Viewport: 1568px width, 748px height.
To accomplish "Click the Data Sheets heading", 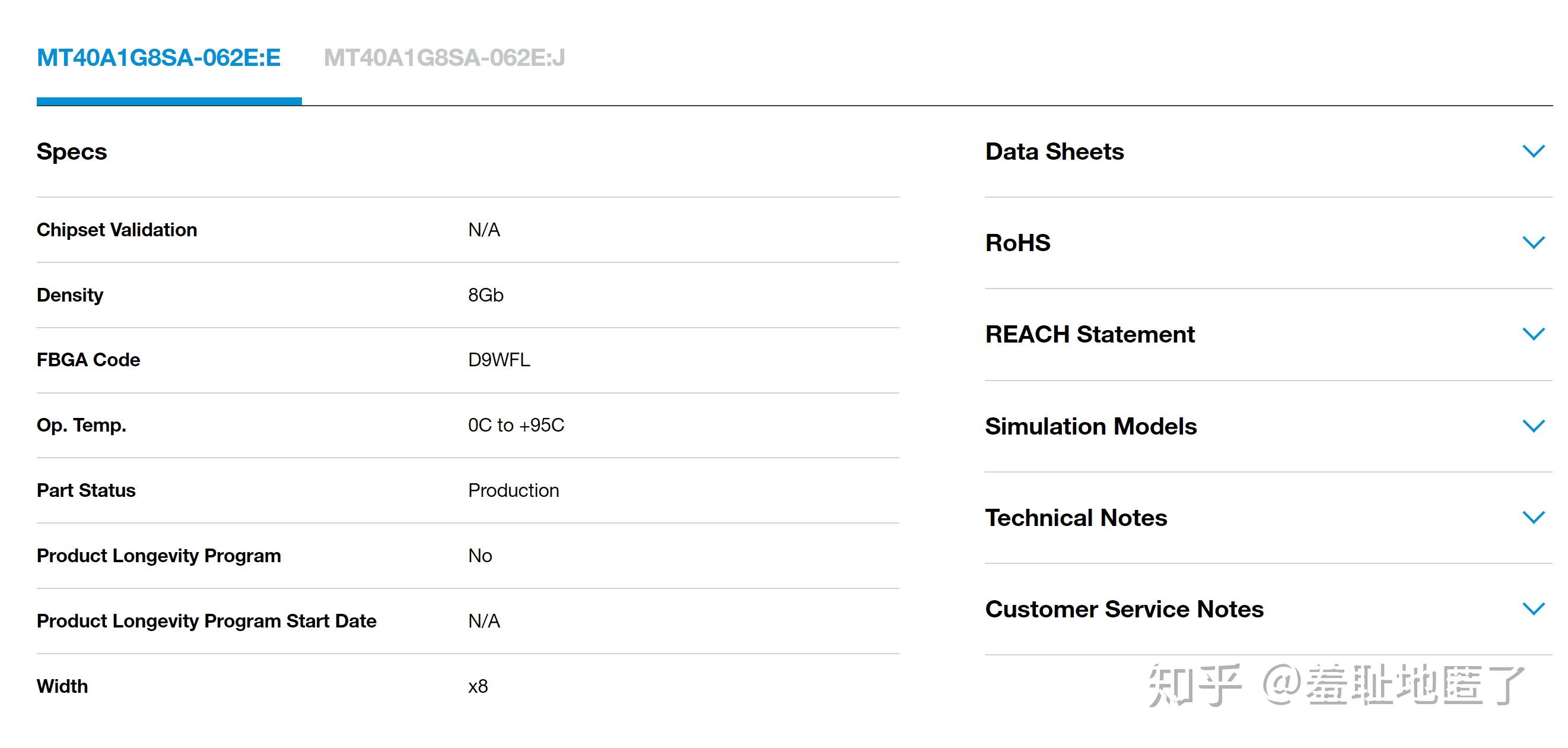I will coord(1054,151).
